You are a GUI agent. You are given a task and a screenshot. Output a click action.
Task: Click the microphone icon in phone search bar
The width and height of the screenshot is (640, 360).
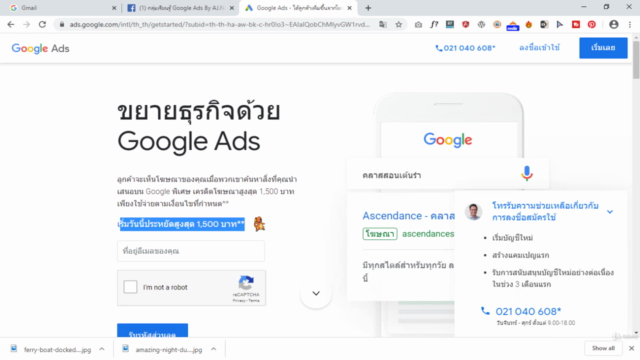tap(527, 174)
